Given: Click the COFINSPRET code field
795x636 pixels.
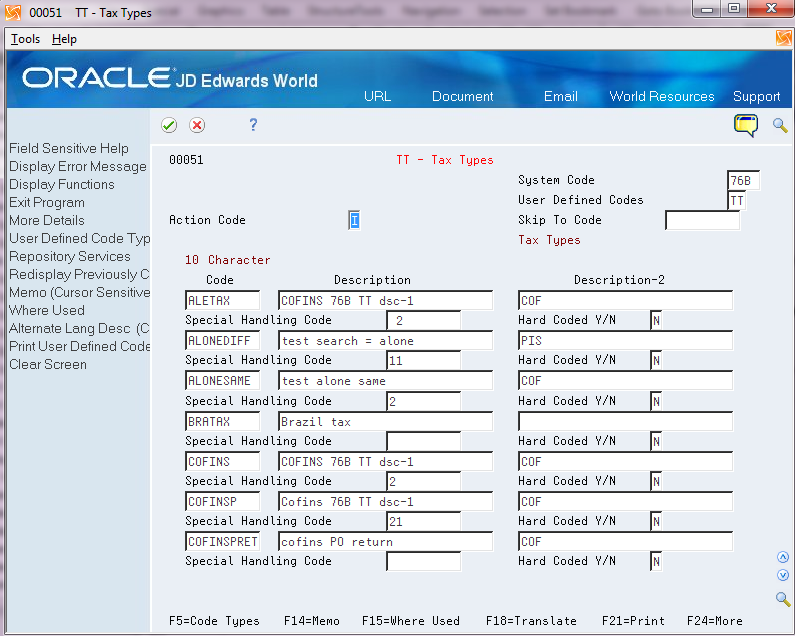Looking at the screenshot, I should (223, 541).
